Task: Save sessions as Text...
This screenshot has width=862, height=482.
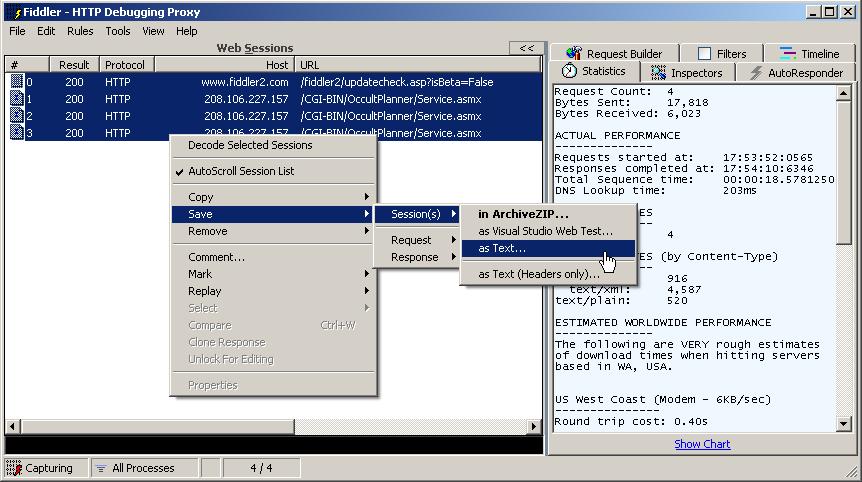Action: coord(548,248)
